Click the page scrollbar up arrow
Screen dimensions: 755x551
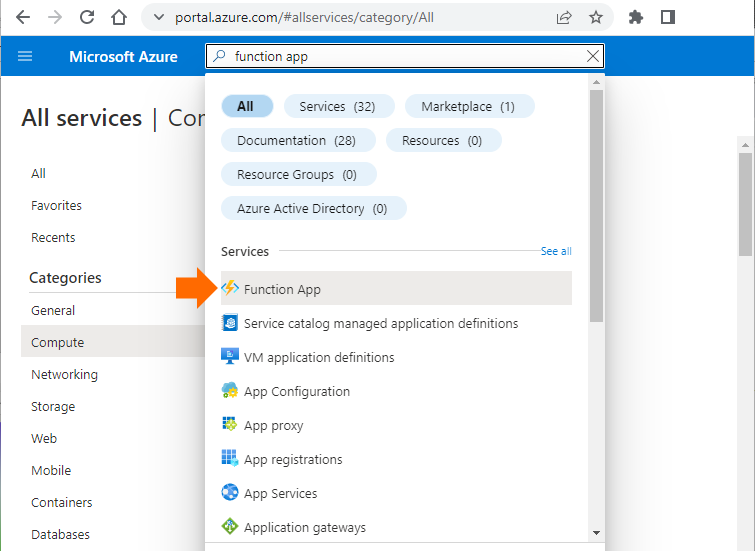(745, 145)
